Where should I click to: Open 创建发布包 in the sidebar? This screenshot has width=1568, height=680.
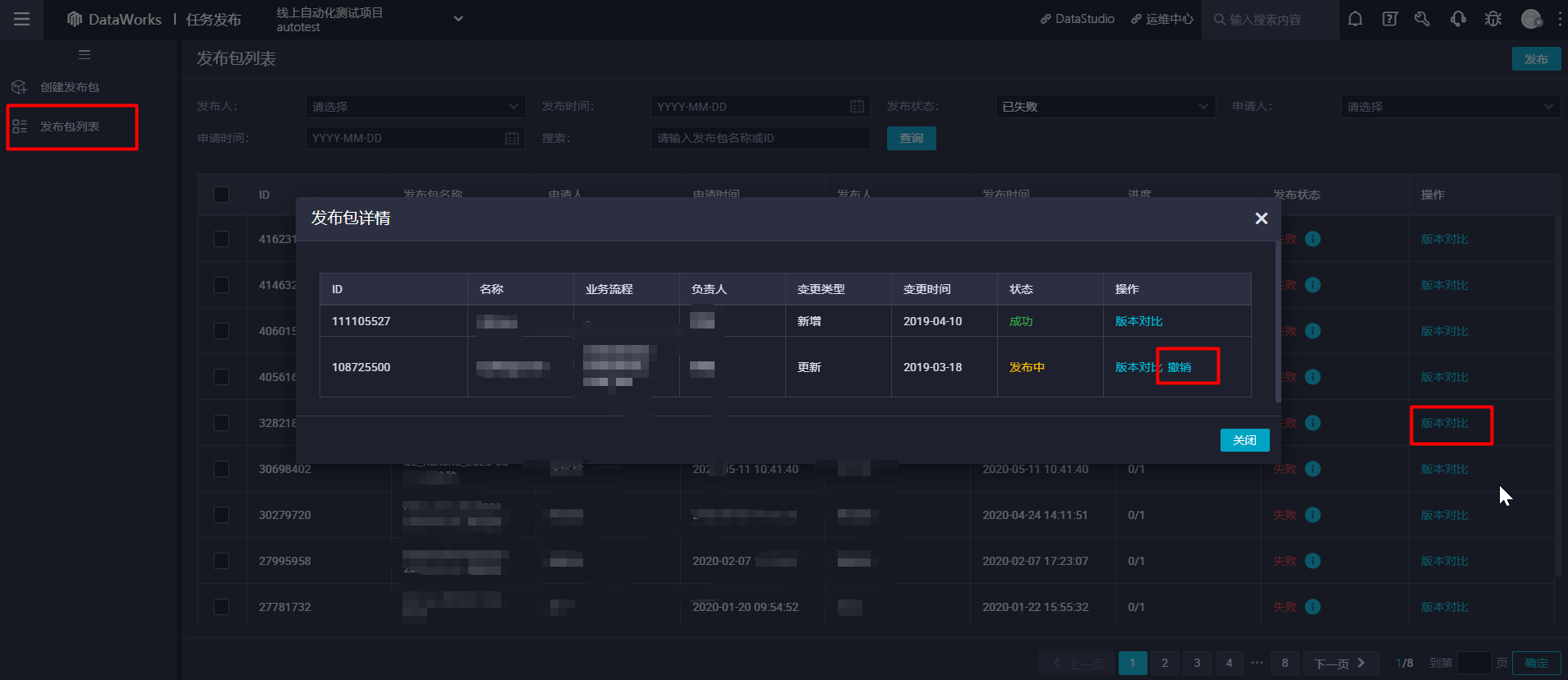point(70,87)
